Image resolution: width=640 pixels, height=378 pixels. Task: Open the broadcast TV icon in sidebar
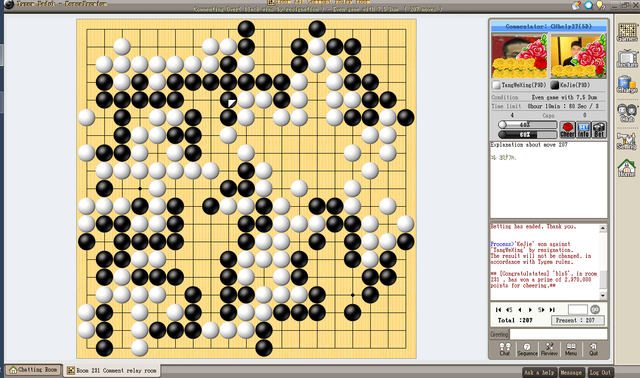click(x=627, y=59)
